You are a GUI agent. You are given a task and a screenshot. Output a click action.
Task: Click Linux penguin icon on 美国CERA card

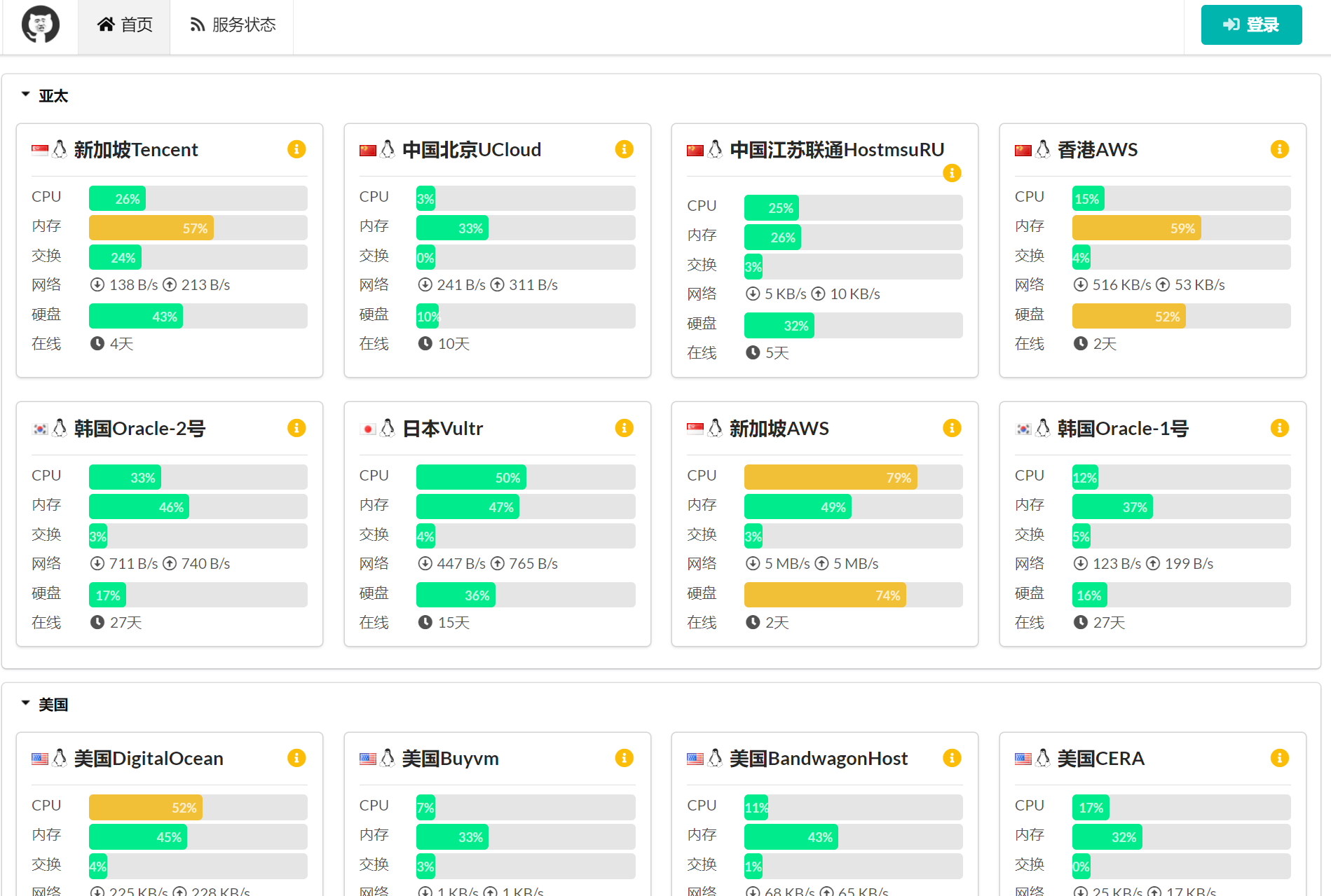point(1044,758)
